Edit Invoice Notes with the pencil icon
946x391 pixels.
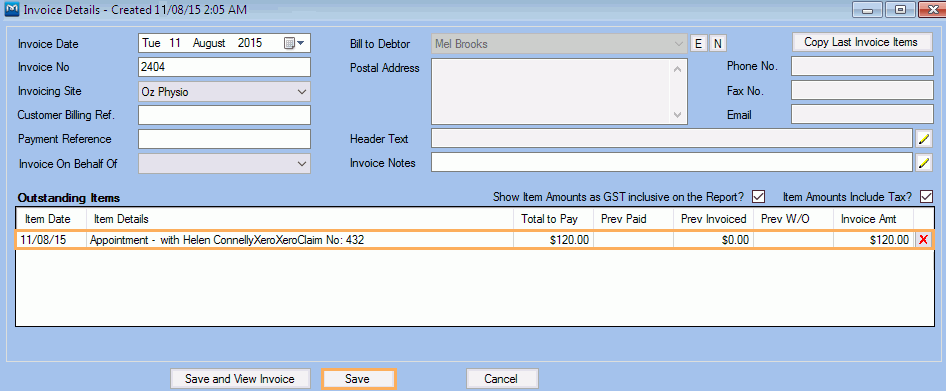(924, 162)
